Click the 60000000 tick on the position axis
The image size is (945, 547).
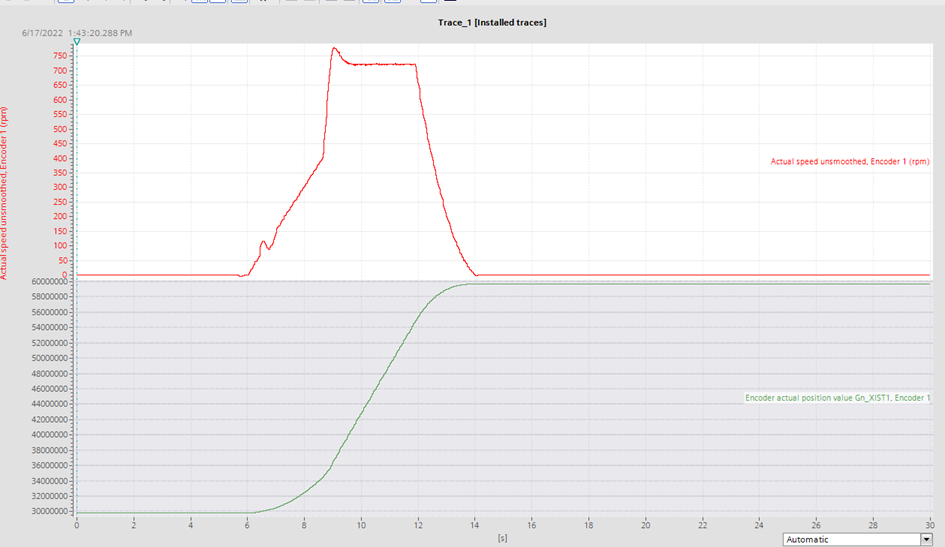click(x=50, y=282)
